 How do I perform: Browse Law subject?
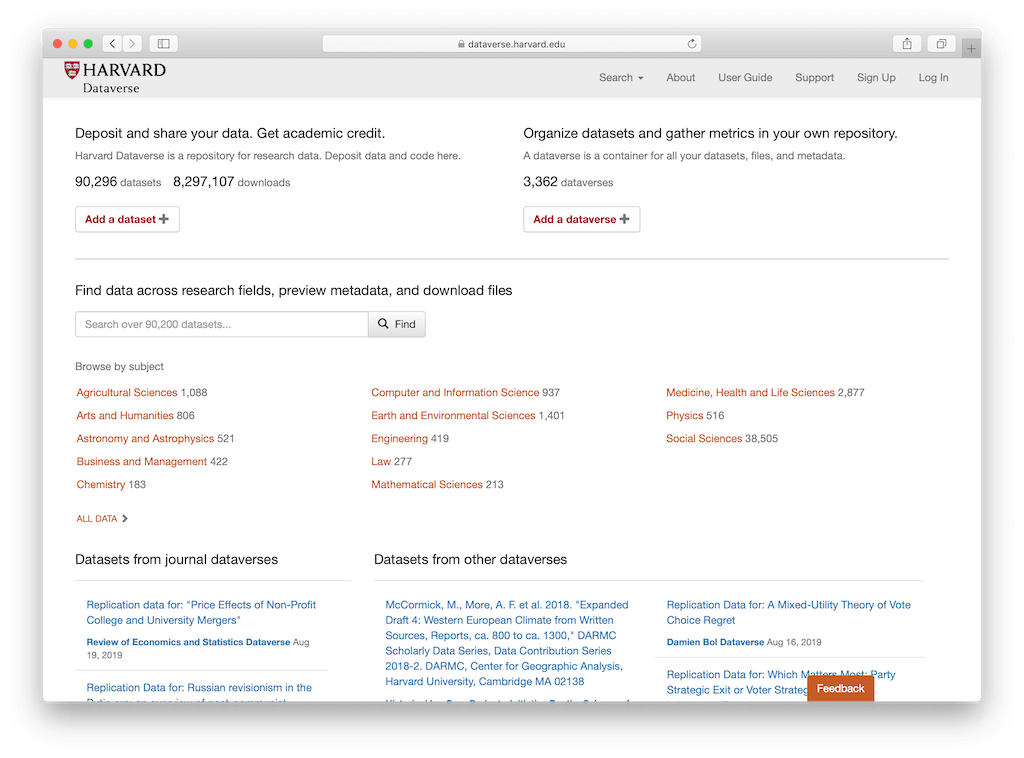point(381,462)
